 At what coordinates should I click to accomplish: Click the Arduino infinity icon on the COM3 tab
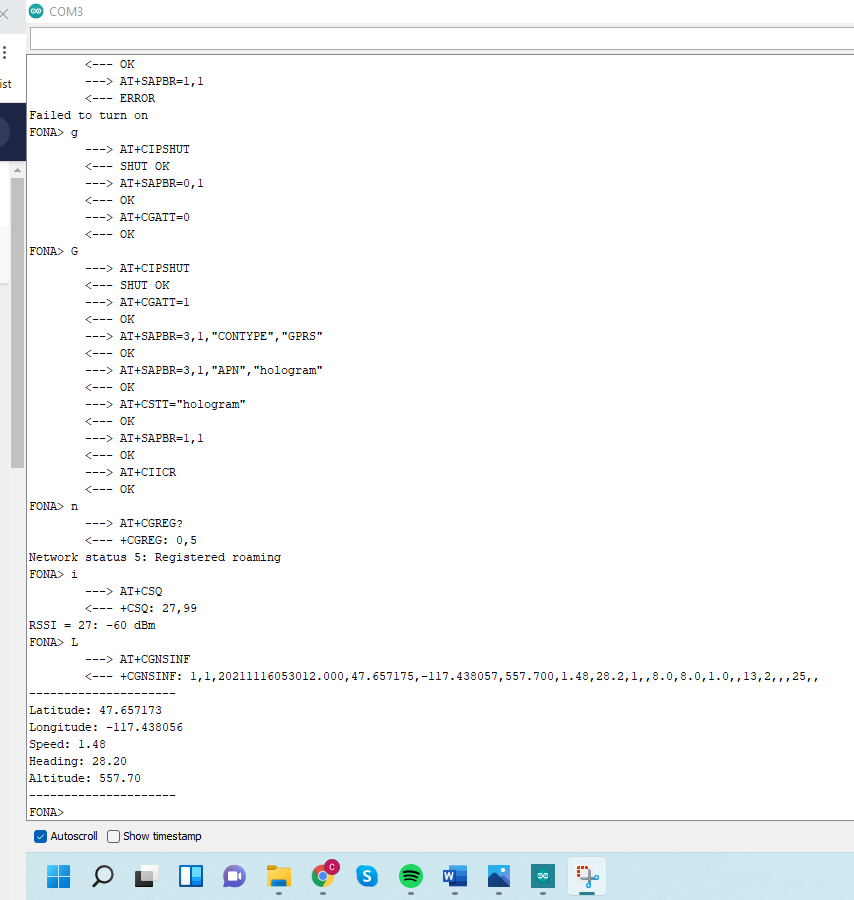[x=38, y=12]
